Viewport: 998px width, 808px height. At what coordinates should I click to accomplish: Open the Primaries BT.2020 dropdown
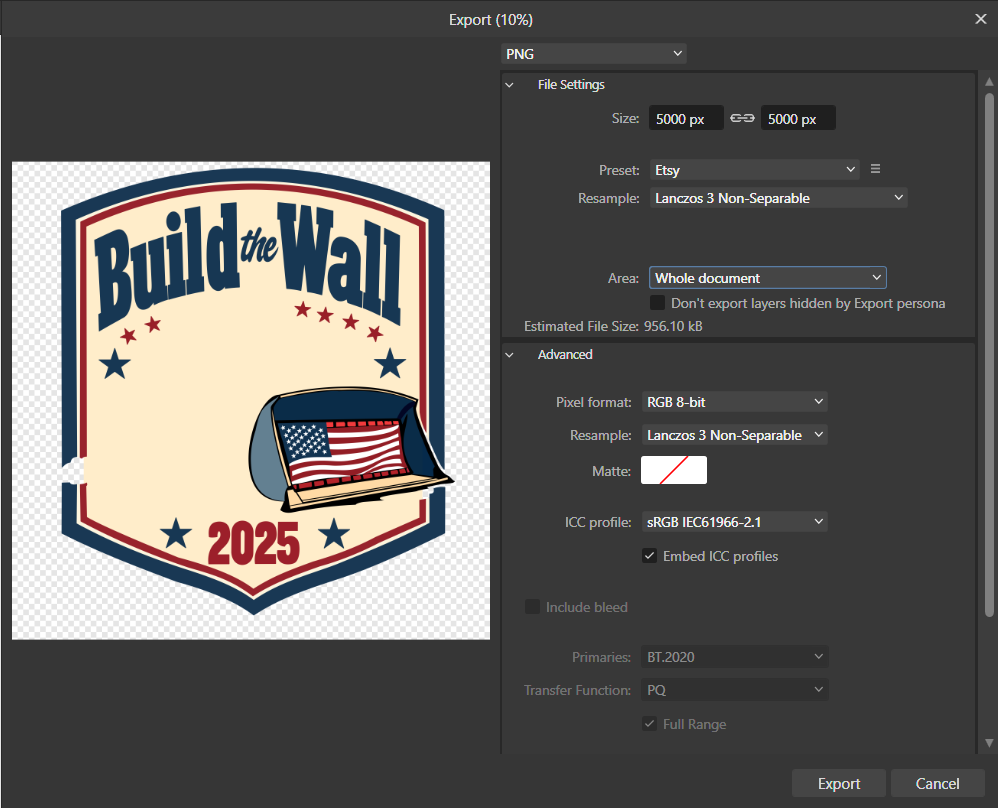pyautogui.click(x=734, y=657)
